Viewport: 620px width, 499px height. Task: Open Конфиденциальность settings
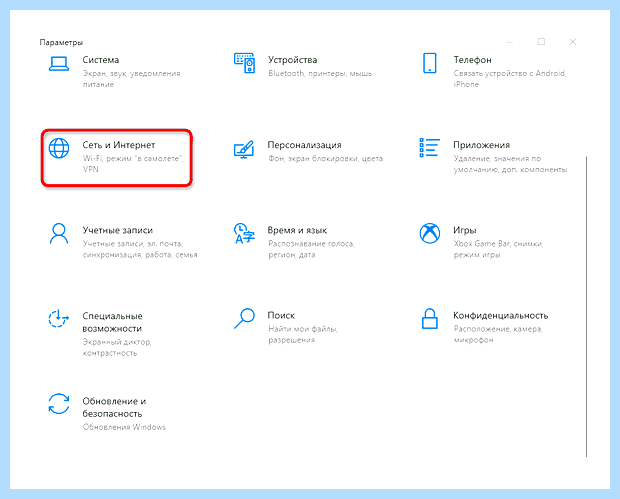[x=501, y=316]
